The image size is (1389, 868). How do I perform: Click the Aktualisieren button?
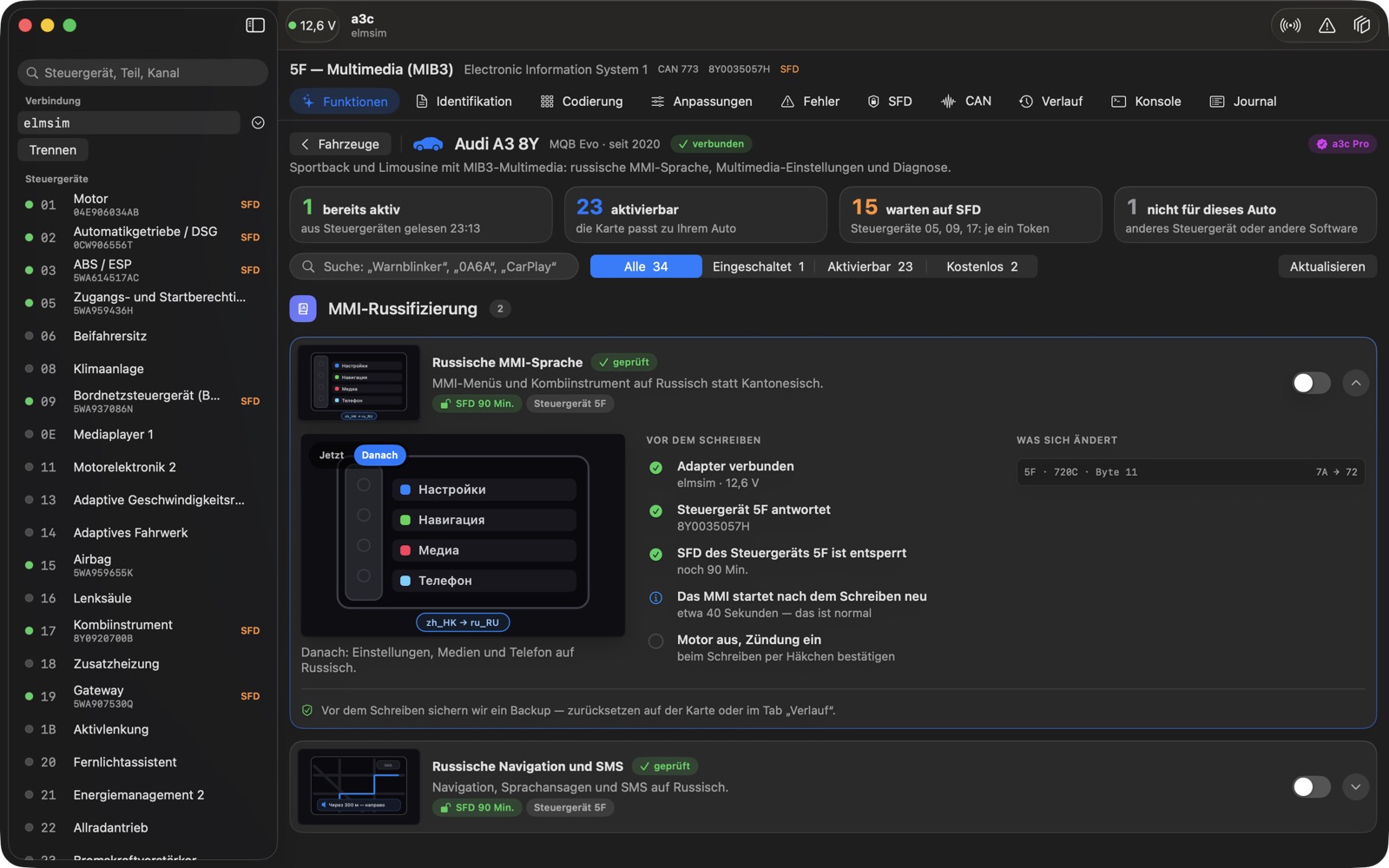point(1327,266)
